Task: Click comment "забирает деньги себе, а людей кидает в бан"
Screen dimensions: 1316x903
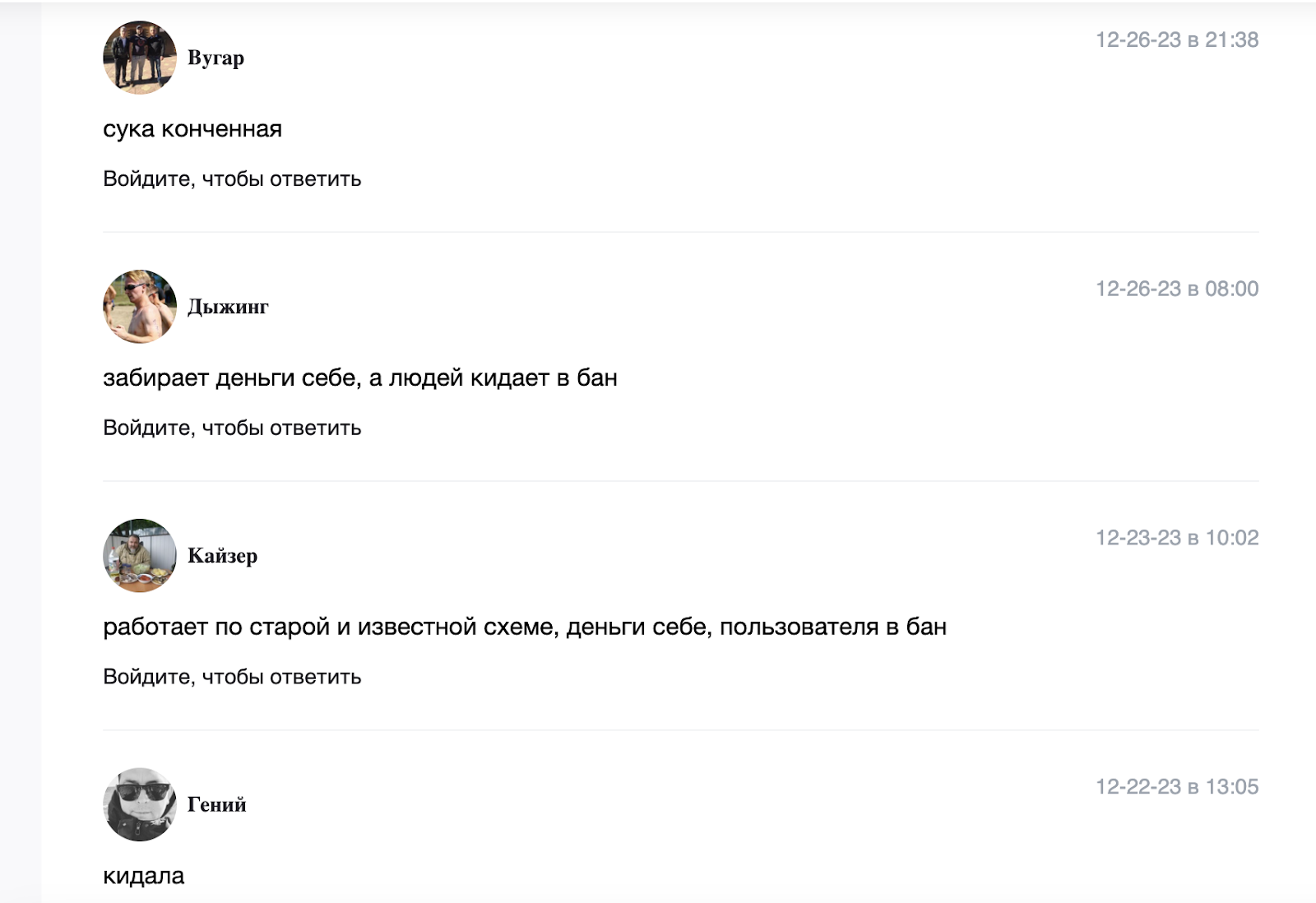Action: 360,378
